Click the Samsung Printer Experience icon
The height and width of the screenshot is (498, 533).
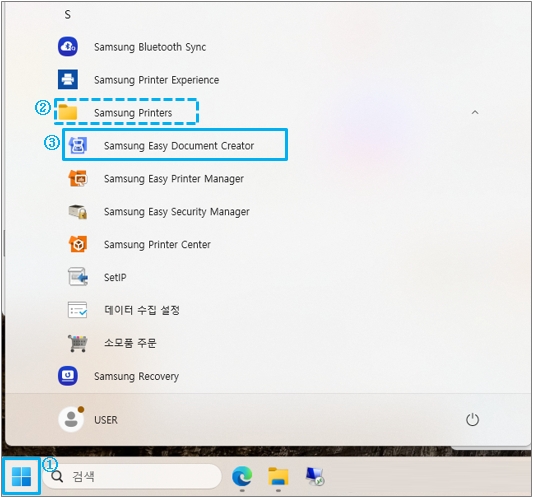(68, 79)
